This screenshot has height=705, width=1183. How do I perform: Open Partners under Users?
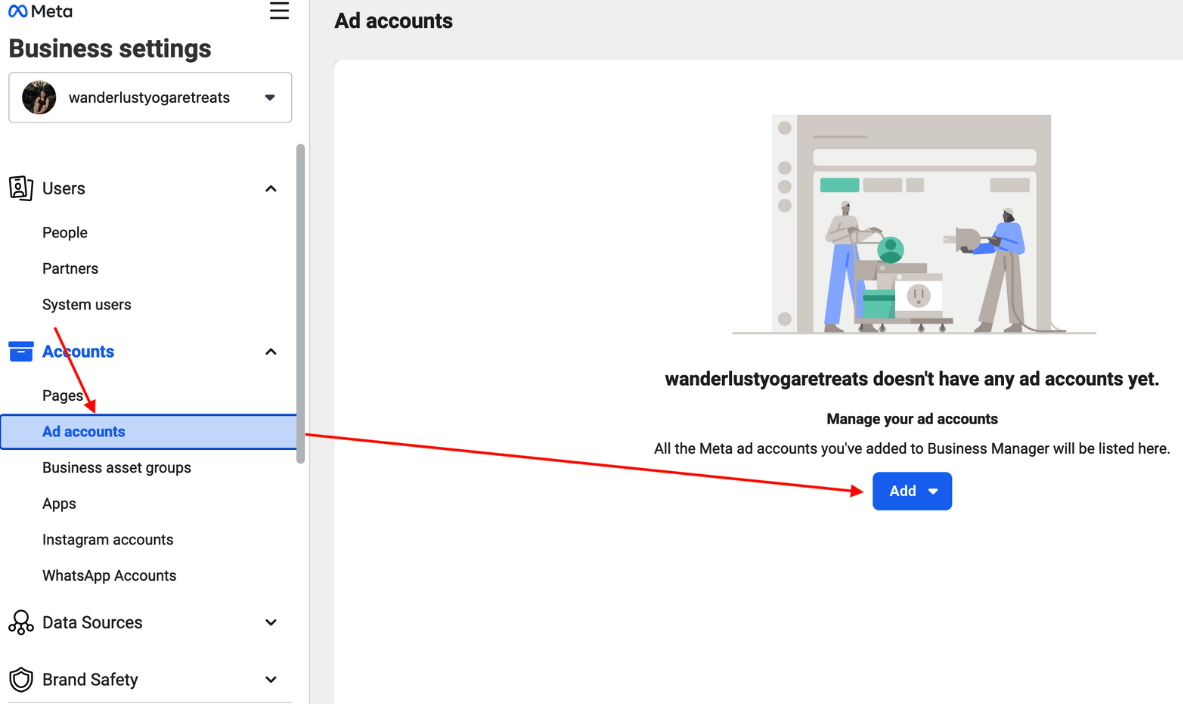[70, 269]
